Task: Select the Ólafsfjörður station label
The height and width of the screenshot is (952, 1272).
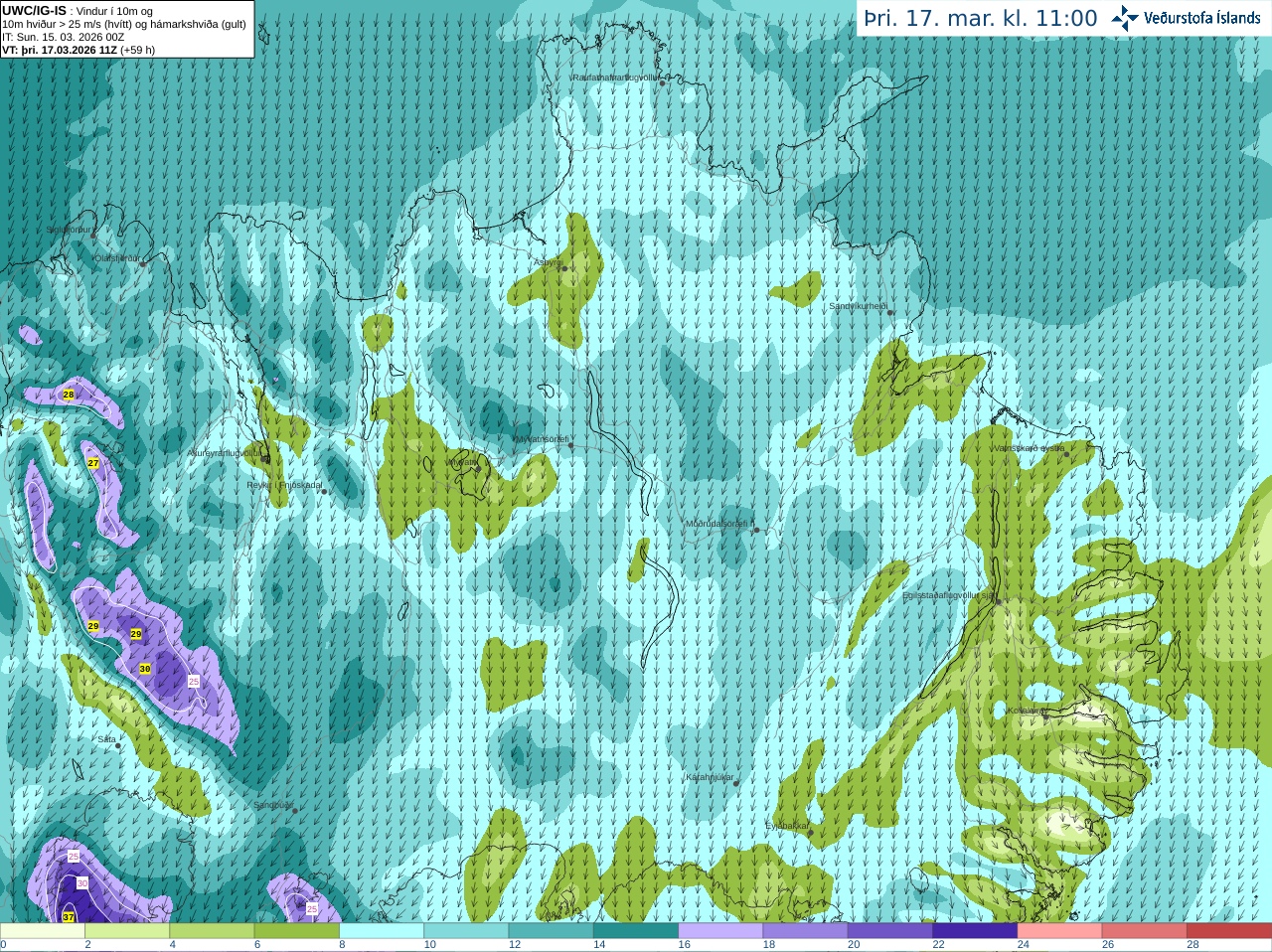Action: (116, 258)
